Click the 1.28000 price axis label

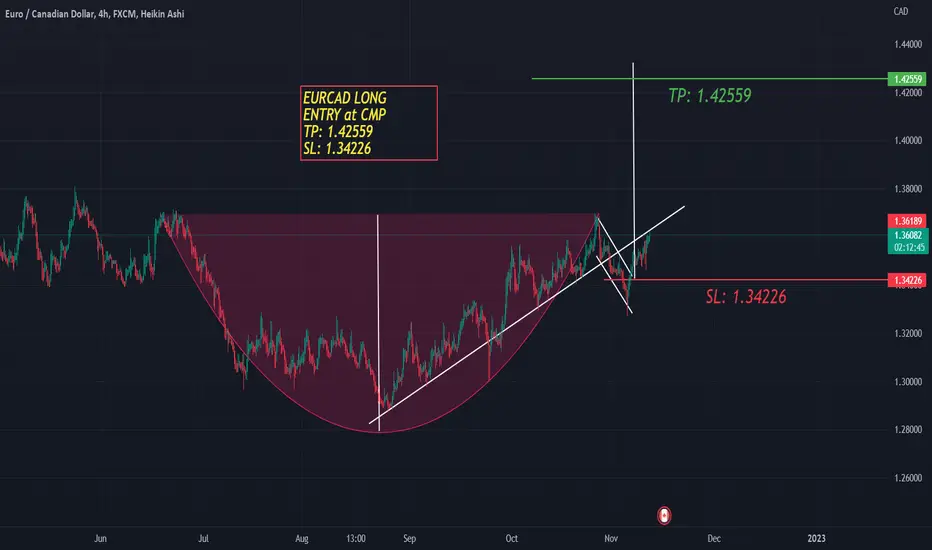908,430
